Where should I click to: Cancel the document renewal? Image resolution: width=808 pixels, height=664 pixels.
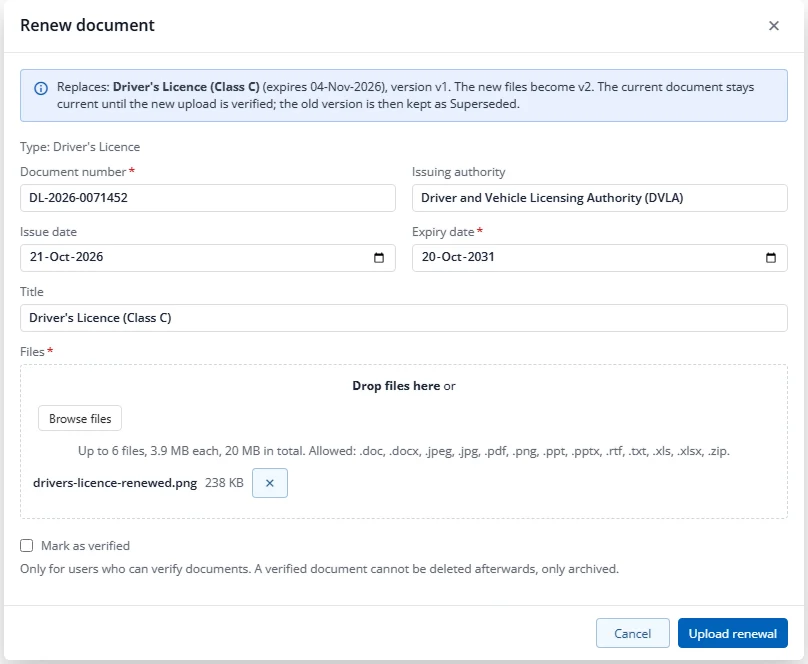pos(632,633)
